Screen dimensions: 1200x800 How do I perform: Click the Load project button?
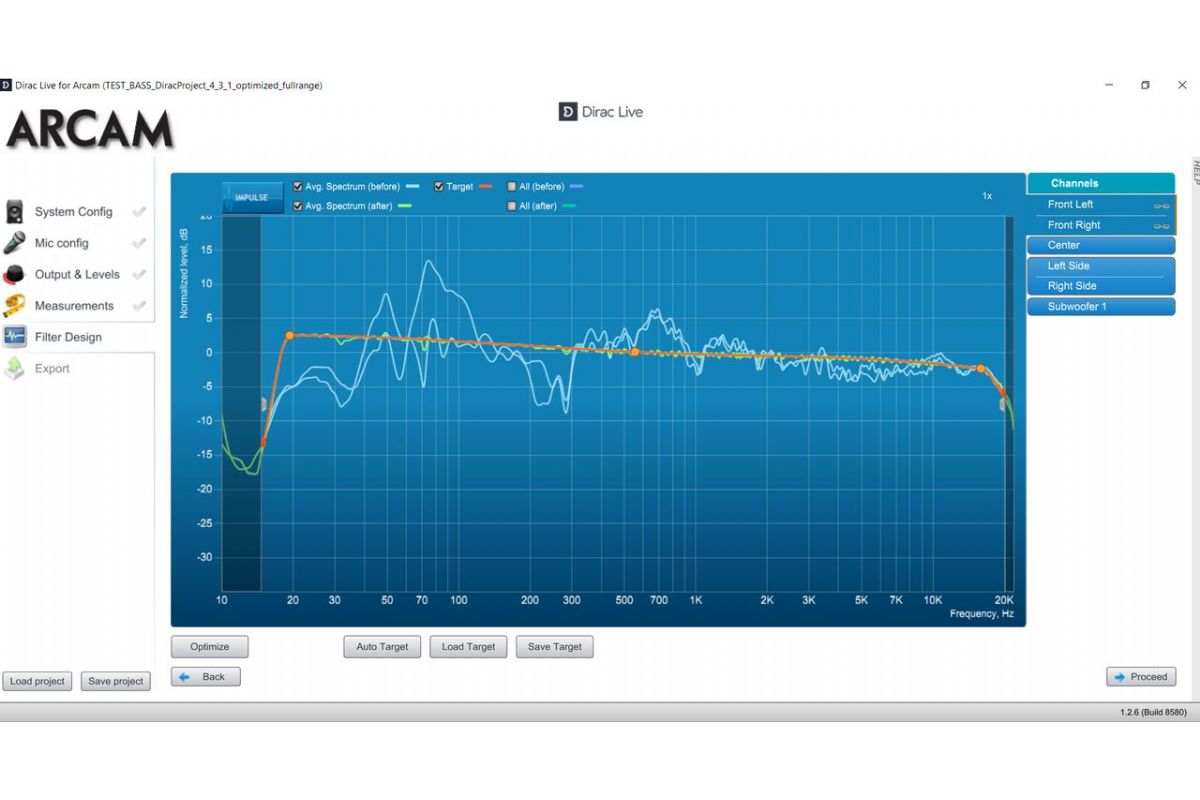click(x=37, y=681)
